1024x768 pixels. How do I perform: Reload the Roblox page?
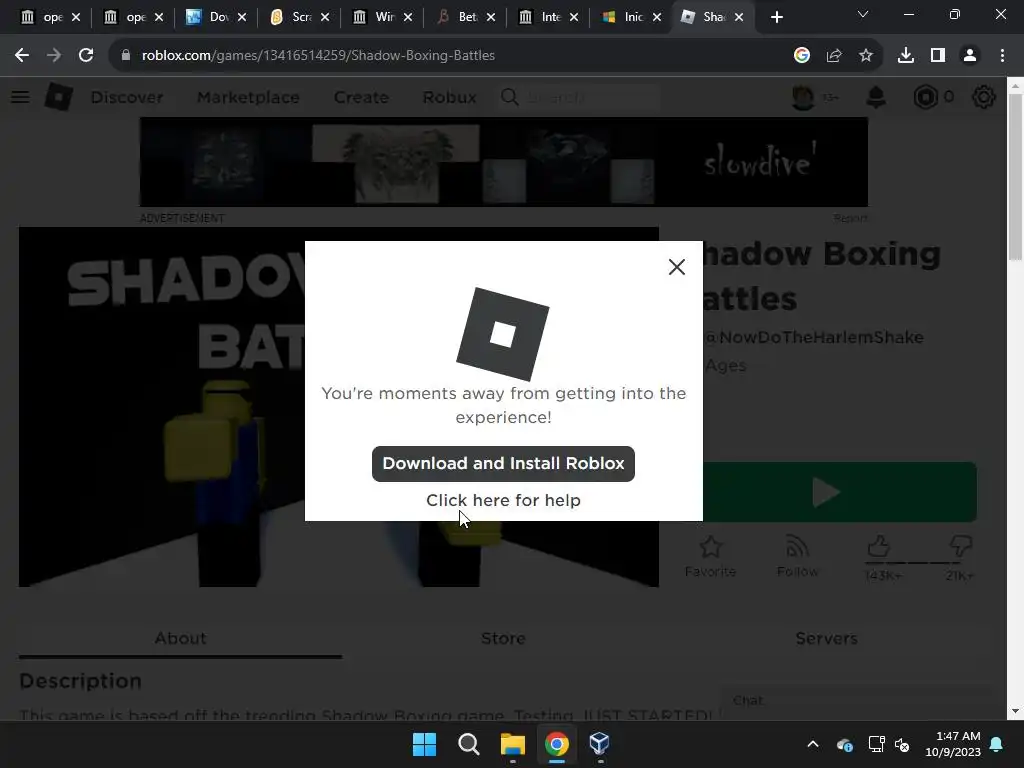click(86, 56)
